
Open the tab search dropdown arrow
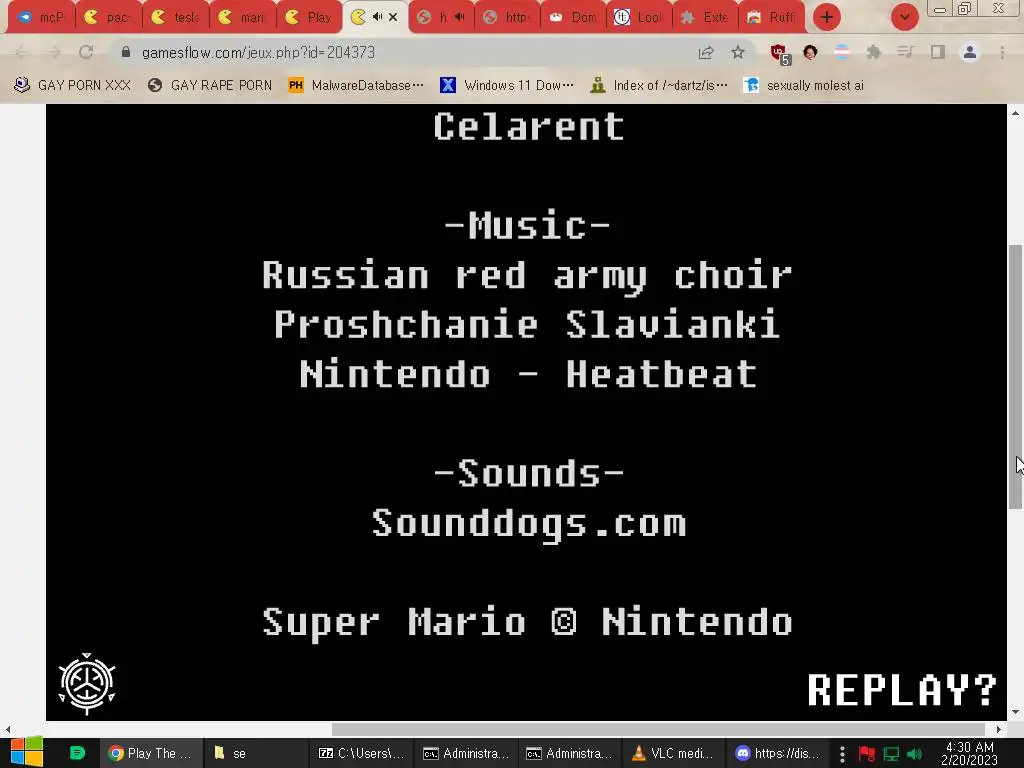click(x=904, y=17)
